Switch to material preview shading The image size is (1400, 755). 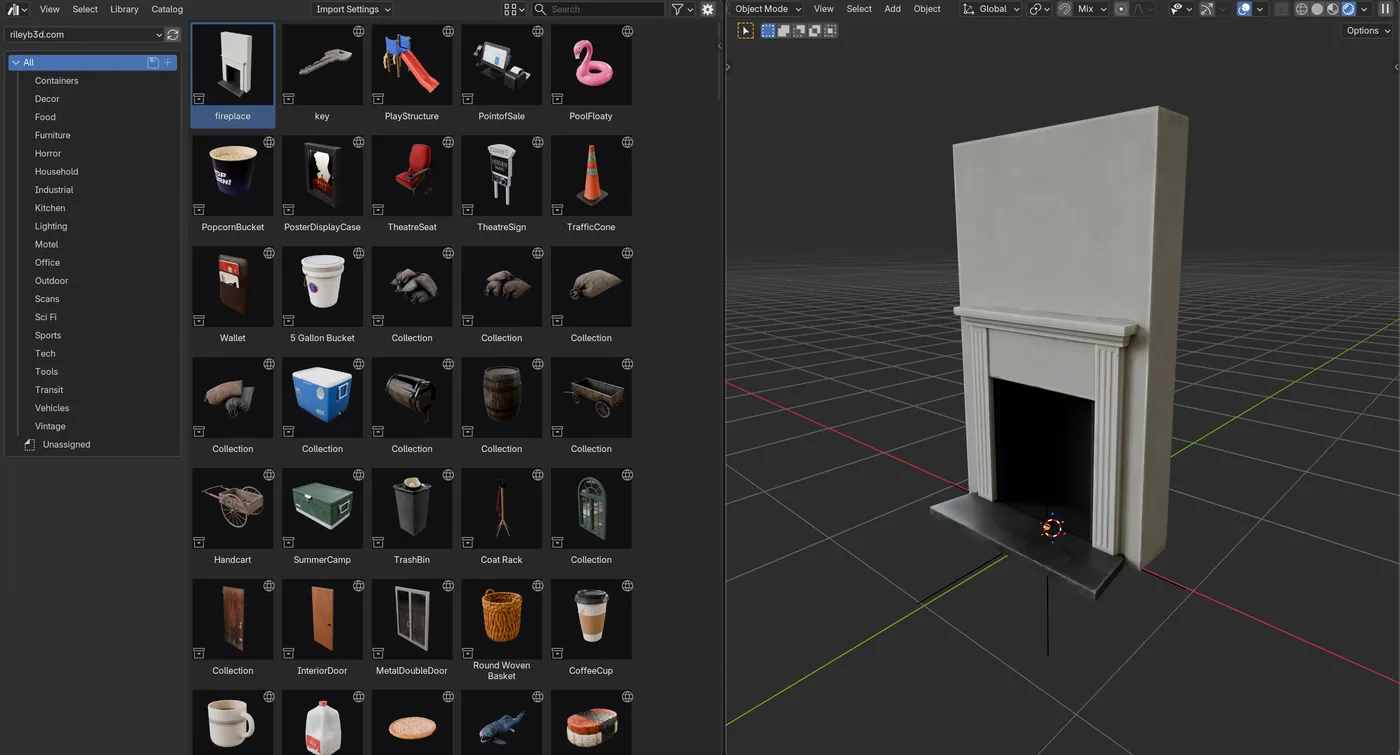1333,9
